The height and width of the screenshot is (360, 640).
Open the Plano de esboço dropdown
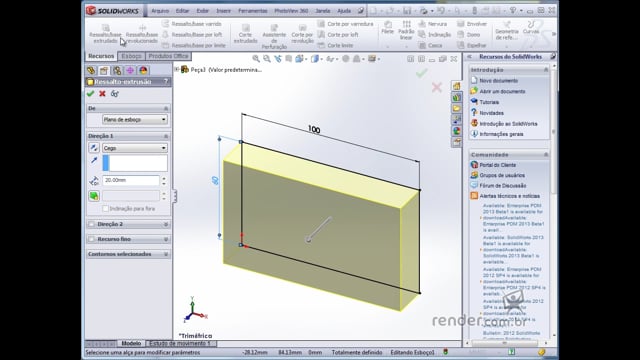pos(135,120)
